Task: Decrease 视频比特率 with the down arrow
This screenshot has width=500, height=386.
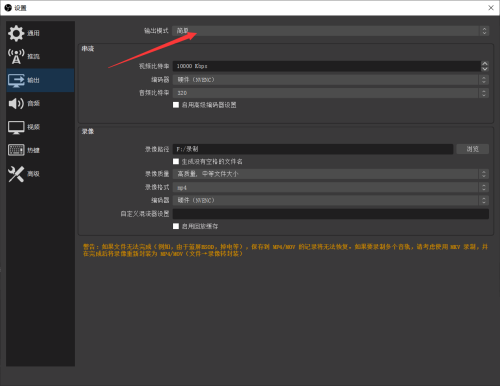Action: [x=485, y=69]
